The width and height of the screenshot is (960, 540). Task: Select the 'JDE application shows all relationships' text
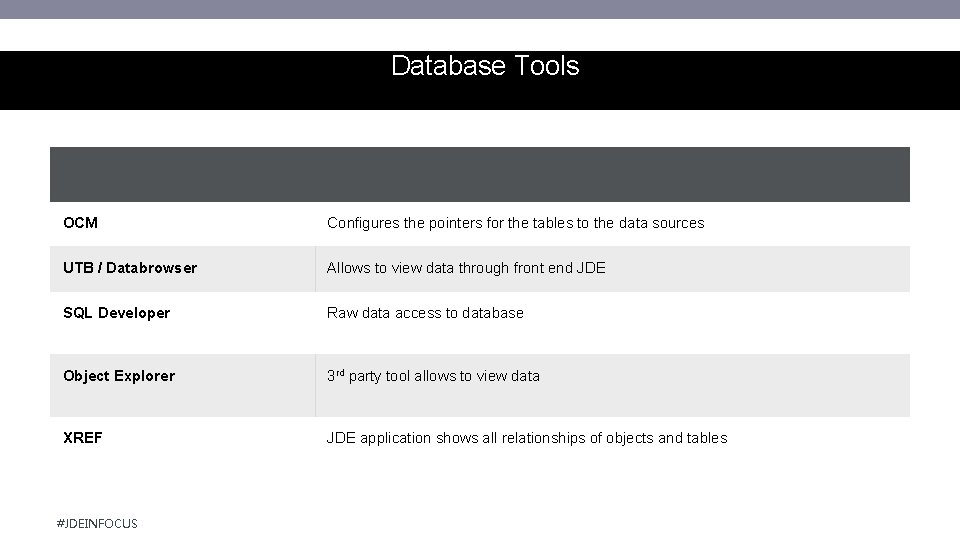click(527, 438)
